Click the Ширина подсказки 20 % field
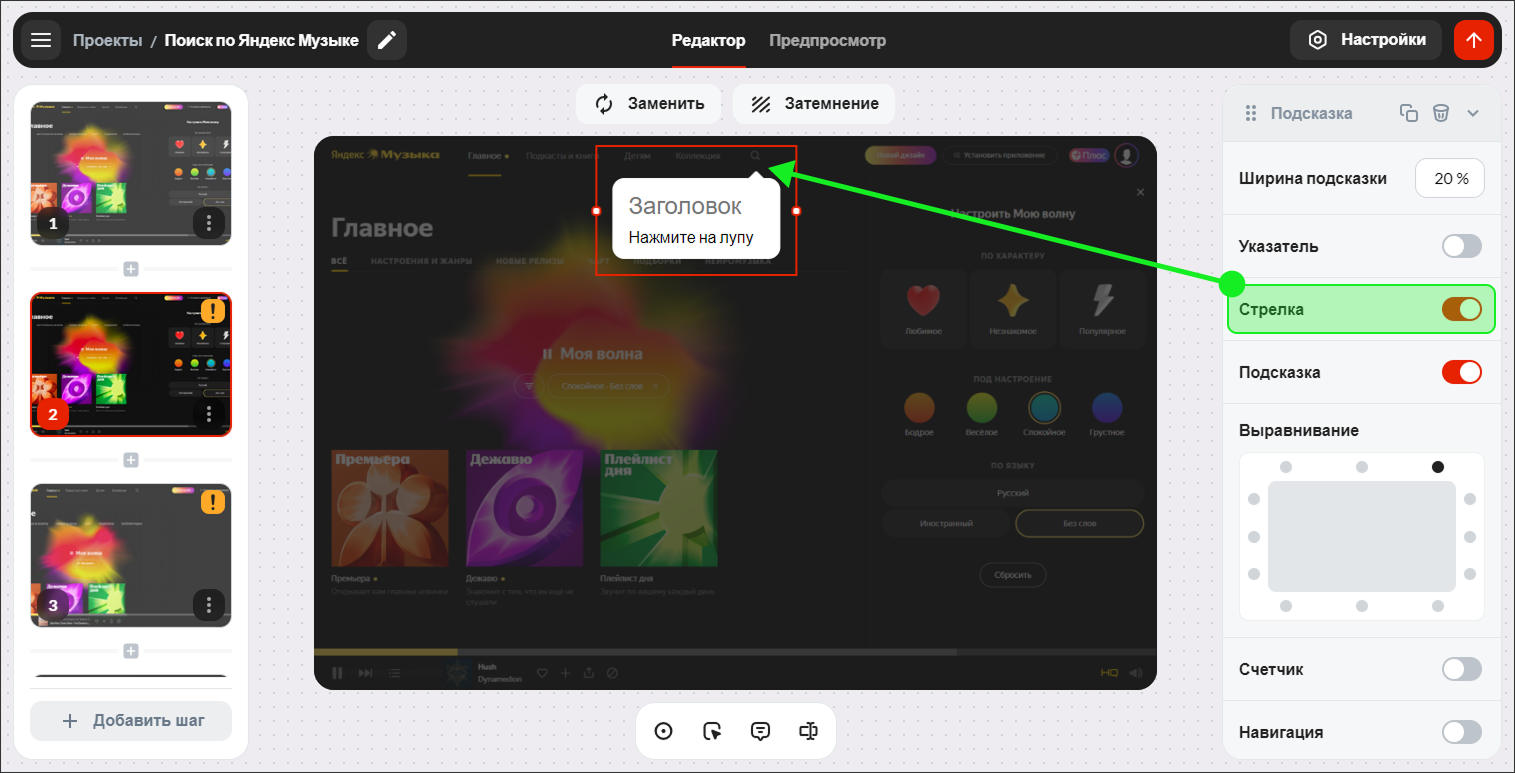The width and height of the screenshot is (1515, 773). [1450, 179]
